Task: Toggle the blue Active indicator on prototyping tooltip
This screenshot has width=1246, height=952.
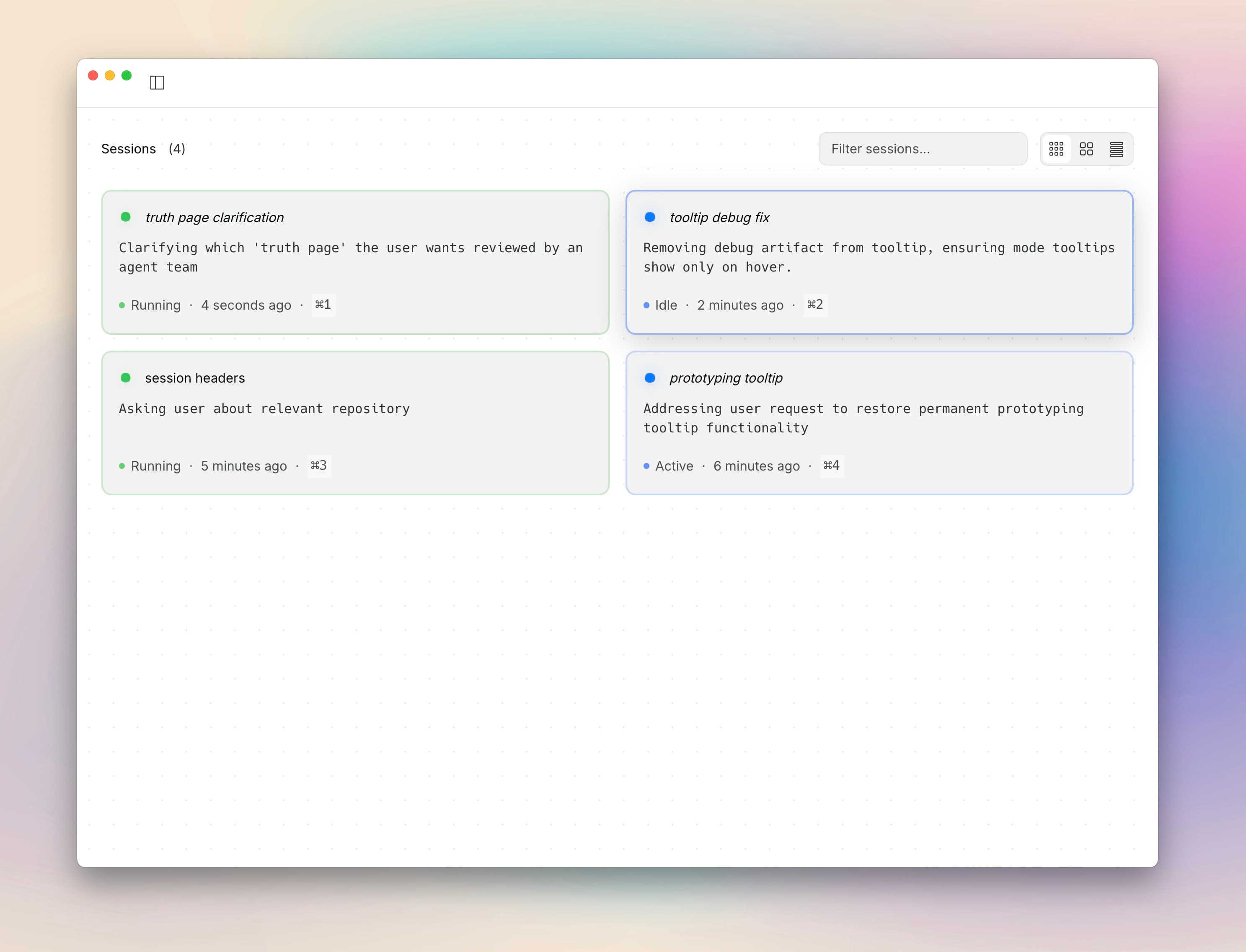Action: click(x=646, y=466)
